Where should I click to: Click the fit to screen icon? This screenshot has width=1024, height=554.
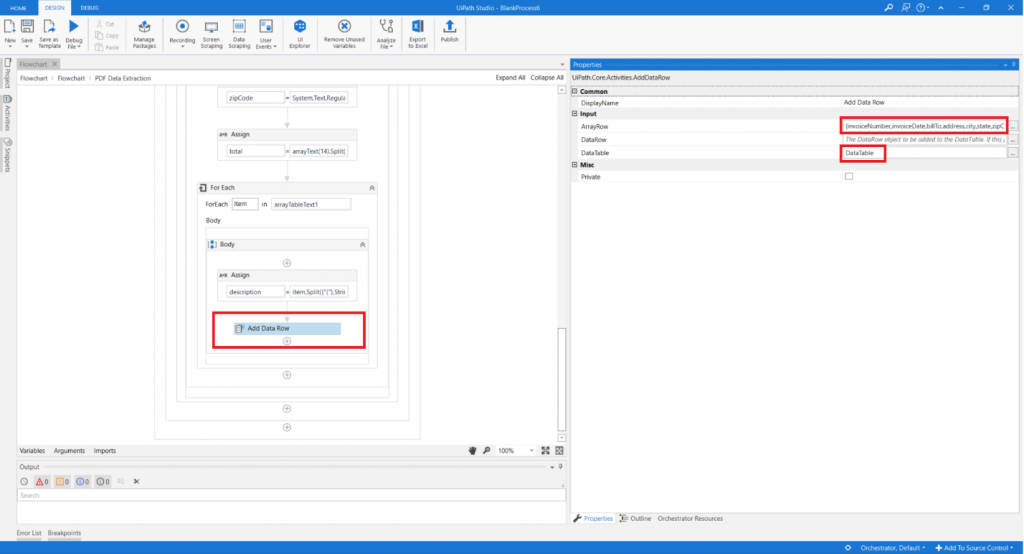[x=545, y=451]
